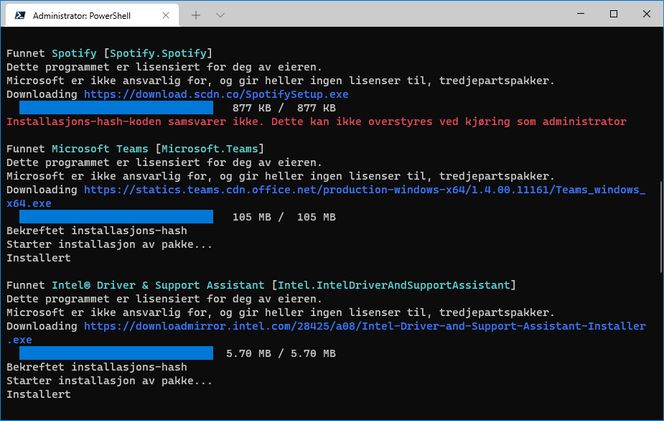Image resolution: width=664 pixels, height=421 pixels.
Task: Click the Intel 5.70 MB progress bar
Action: (x=116, y=353)
